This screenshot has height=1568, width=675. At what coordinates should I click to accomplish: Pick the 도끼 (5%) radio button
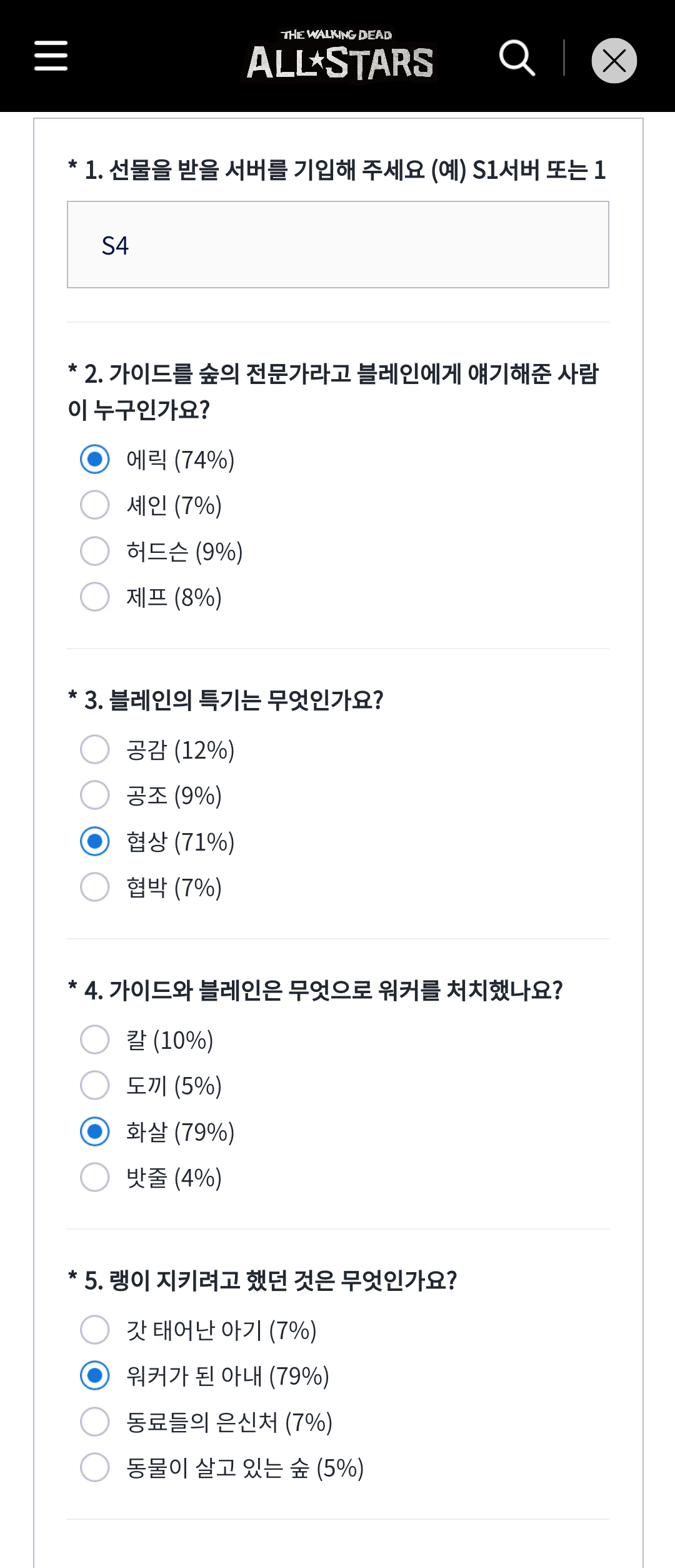click(95, 1085)
